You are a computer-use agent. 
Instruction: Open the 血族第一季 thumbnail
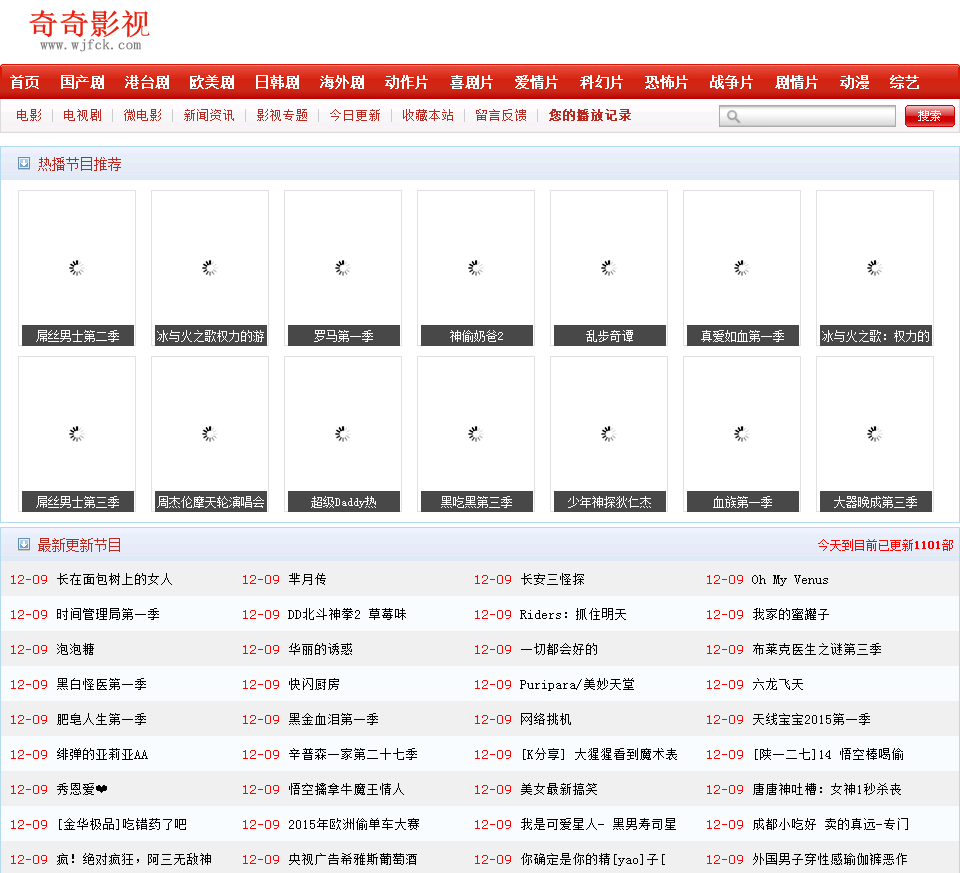tap(741, 435)
